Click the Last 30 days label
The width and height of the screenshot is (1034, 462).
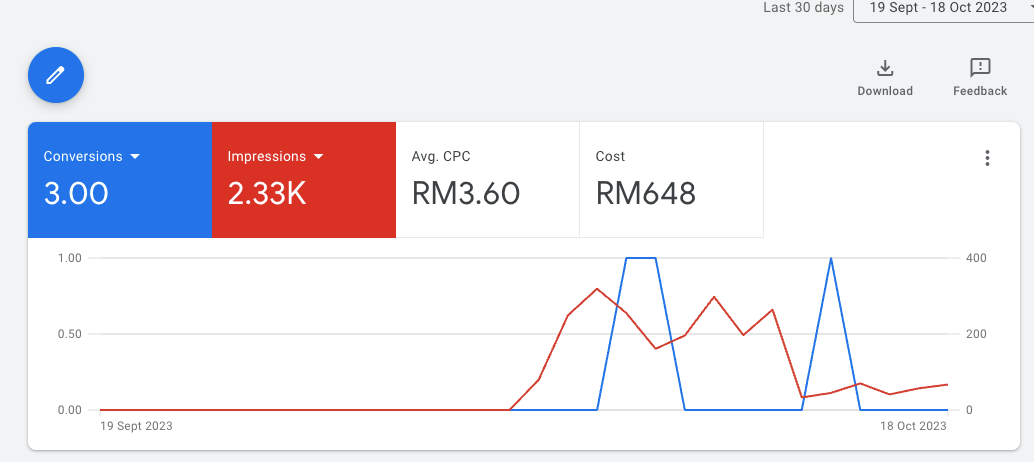click(x=803, y=8)
